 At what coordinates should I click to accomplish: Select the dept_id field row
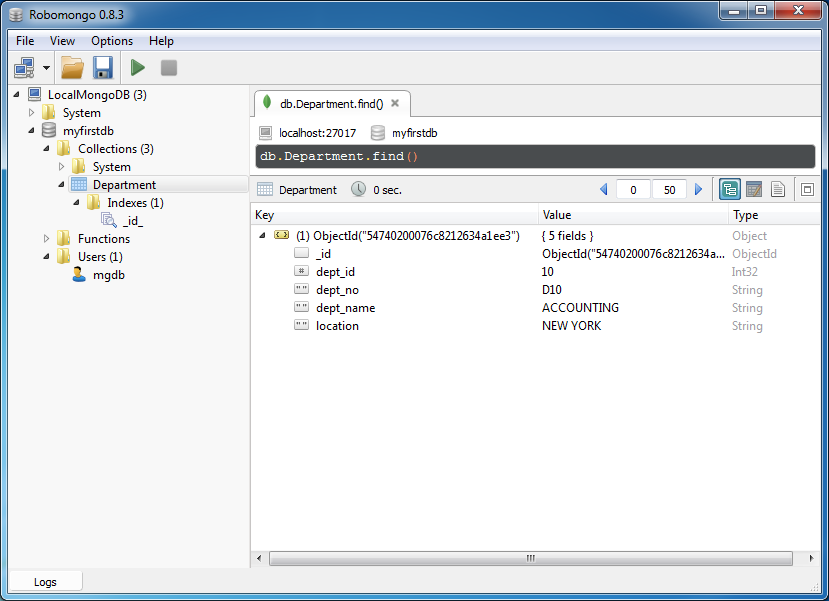(x=535, y=272)
